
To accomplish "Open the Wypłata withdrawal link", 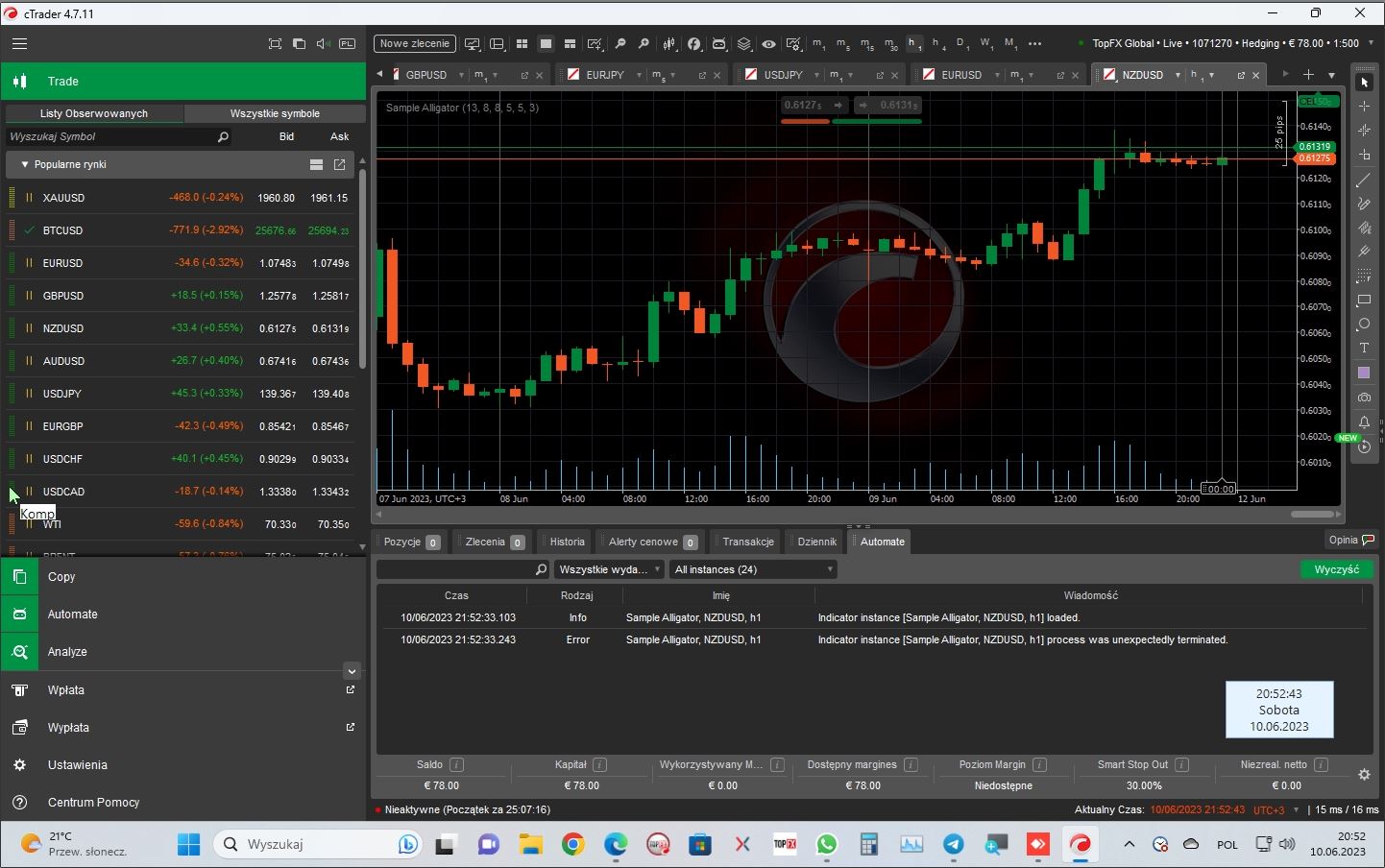I will [x=182, y=728].
